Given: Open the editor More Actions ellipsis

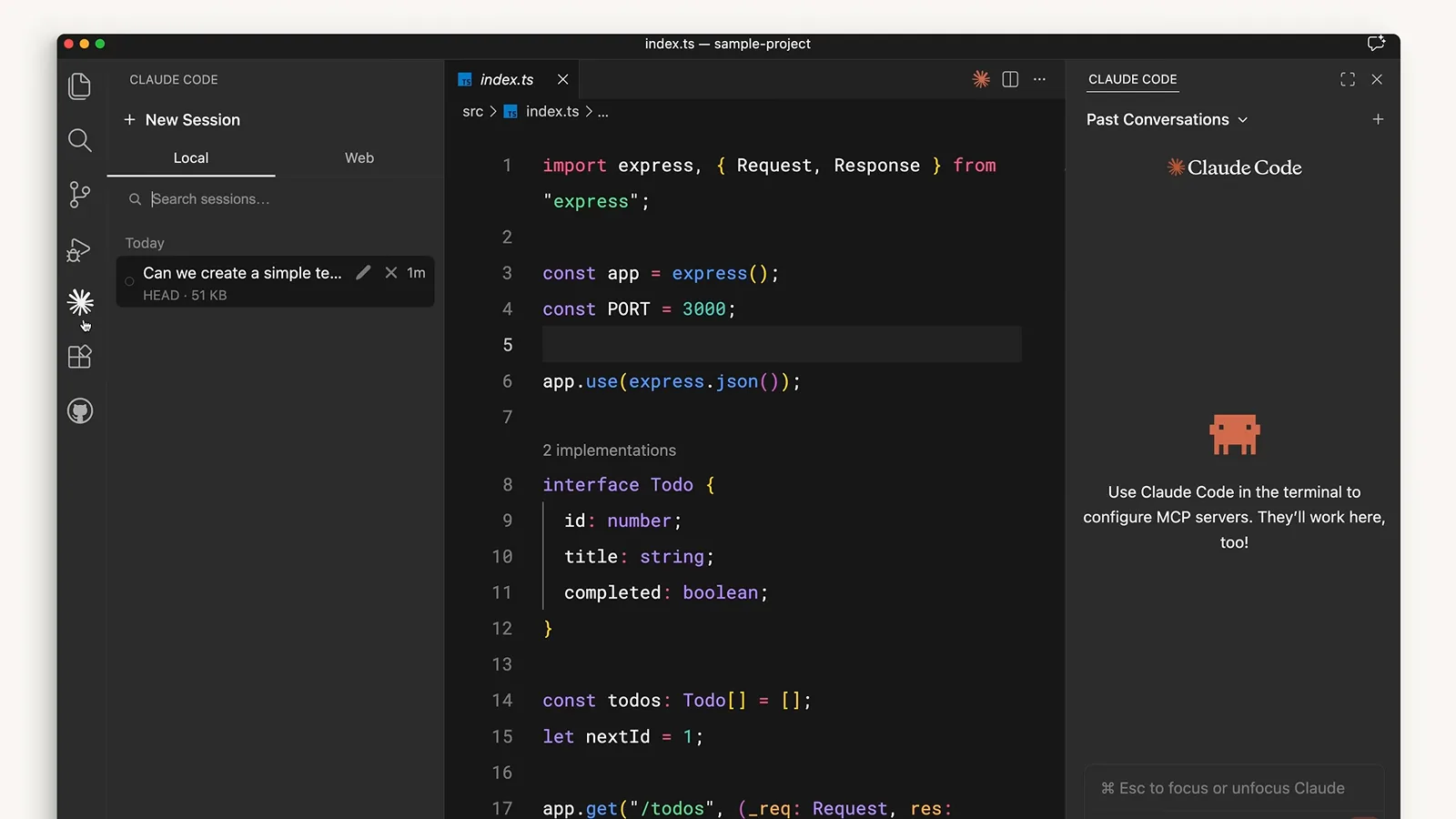Looking at the screenshot, I should pos(1039,79).
